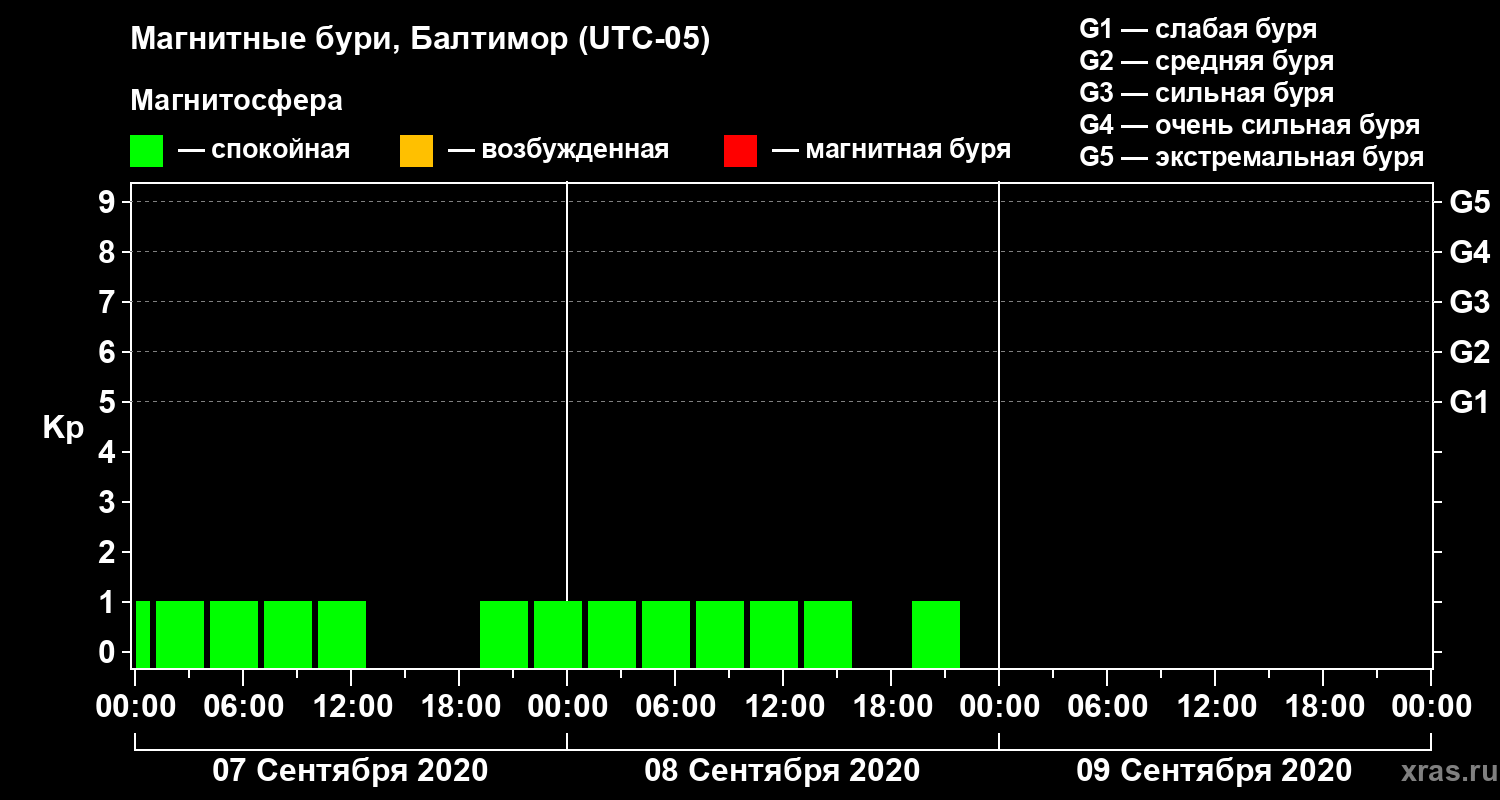This screenshot has width=1500, height=800.
Task: Click the 13:00–16:00 green bar on 08 Сентября
Action: tap(828, 634)
